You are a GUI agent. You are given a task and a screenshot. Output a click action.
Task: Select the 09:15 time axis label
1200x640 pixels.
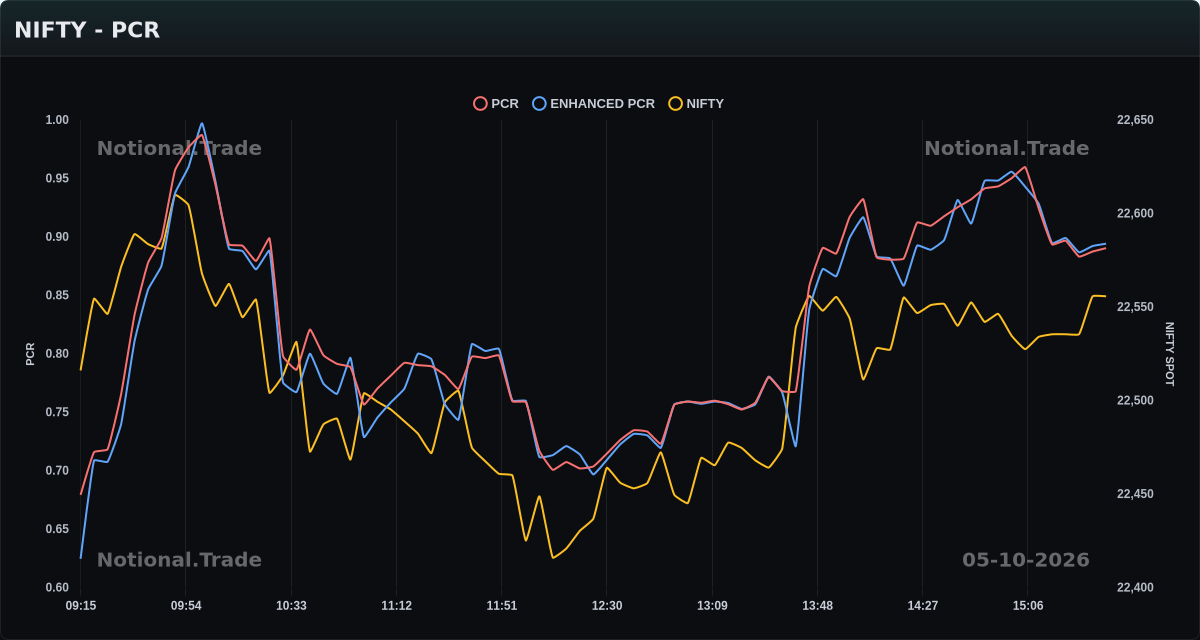coord(81,606)
